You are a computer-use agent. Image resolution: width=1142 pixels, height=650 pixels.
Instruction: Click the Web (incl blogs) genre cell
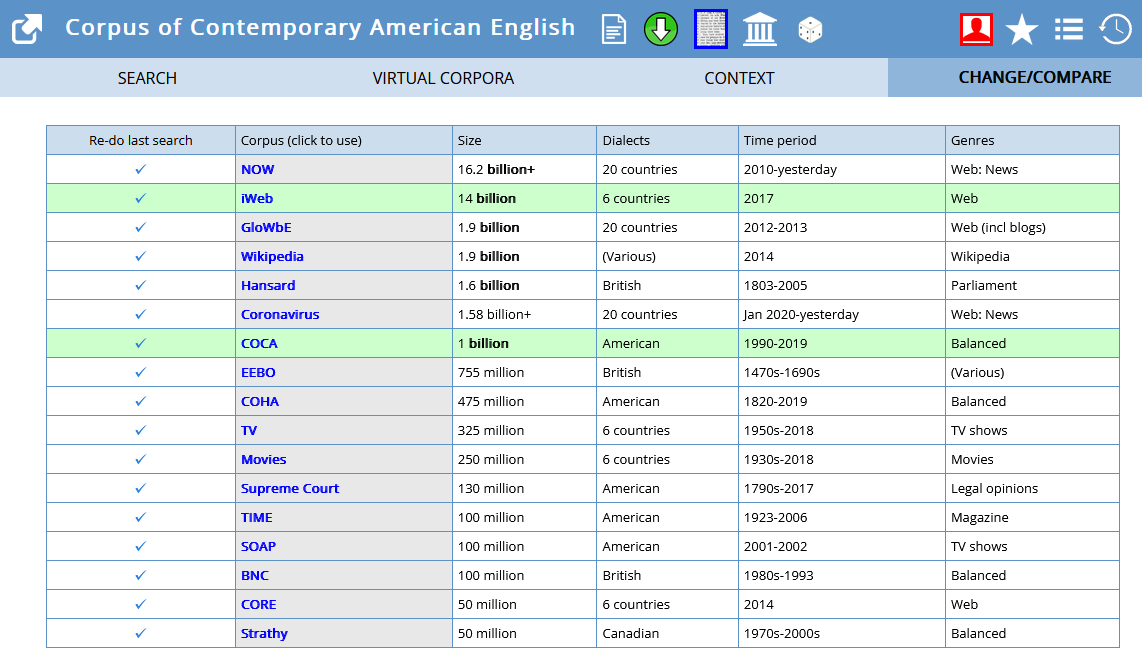(1032, 227)
